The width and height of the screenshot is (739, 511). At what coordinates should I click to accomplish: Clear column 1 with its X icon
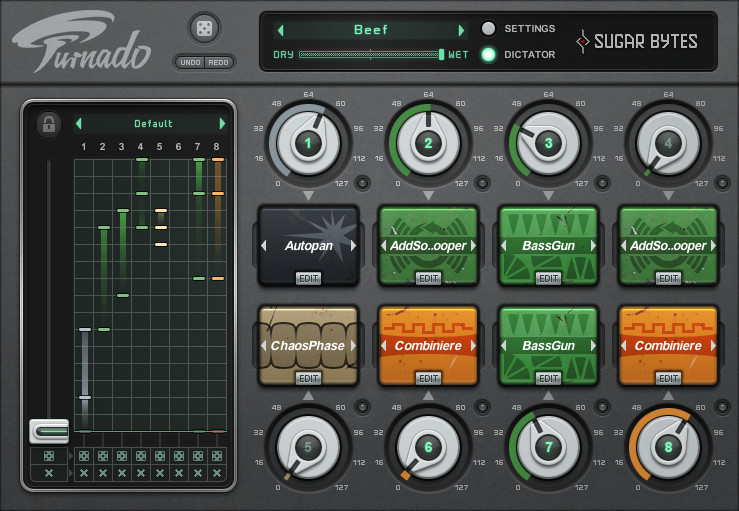84,473
